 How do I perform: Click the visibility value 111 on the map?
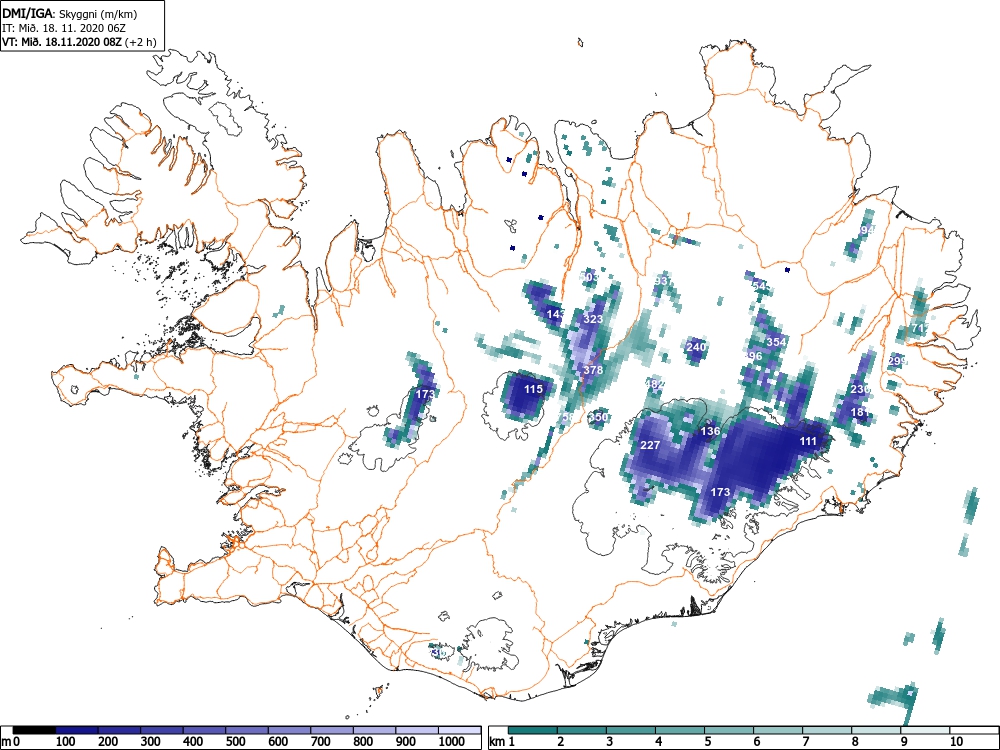pyautogui.click(x=808, y=441)
